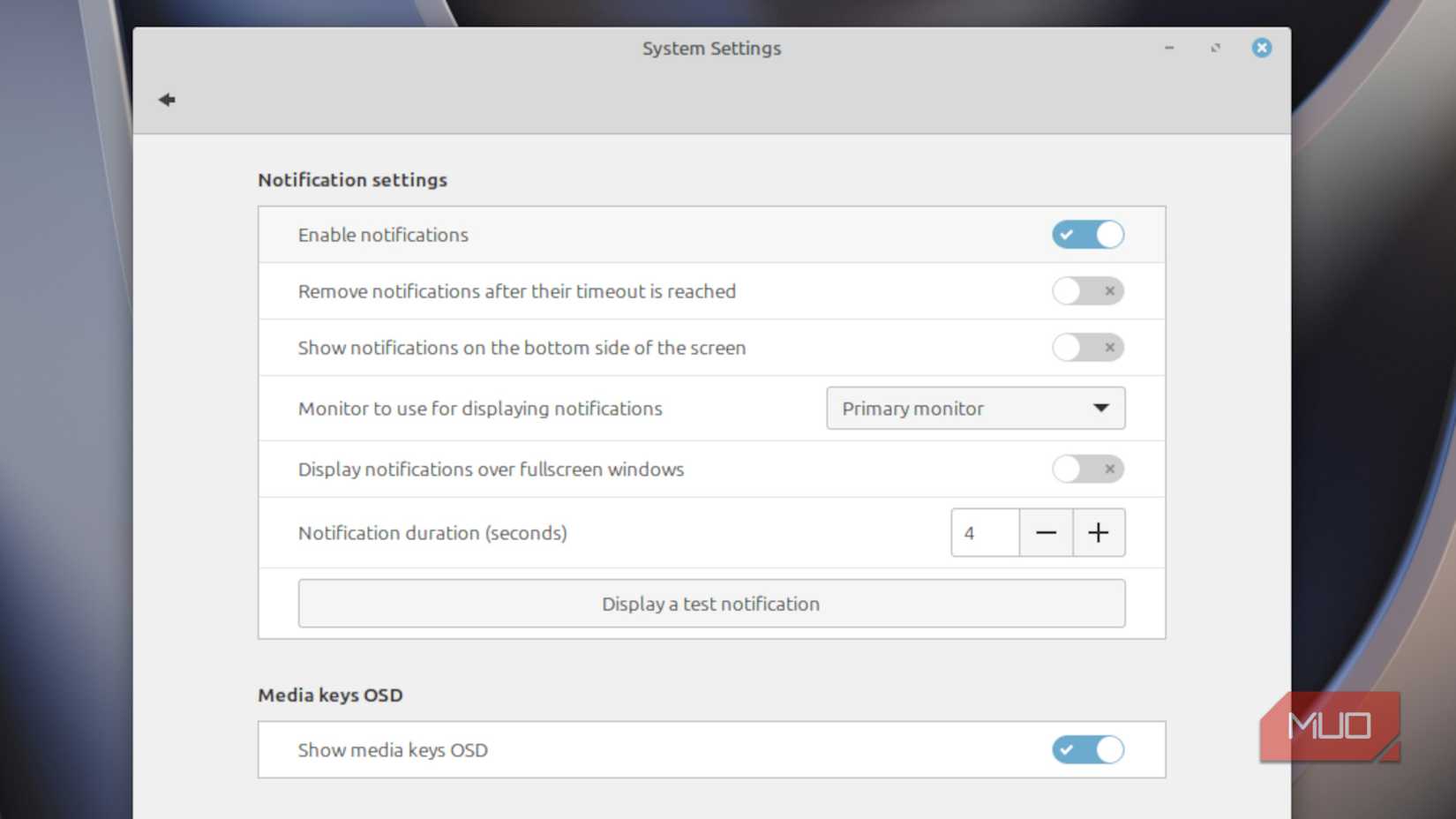Click the Notification settings heading
Screen dimensions: 1456x819
tap(352, 180)
